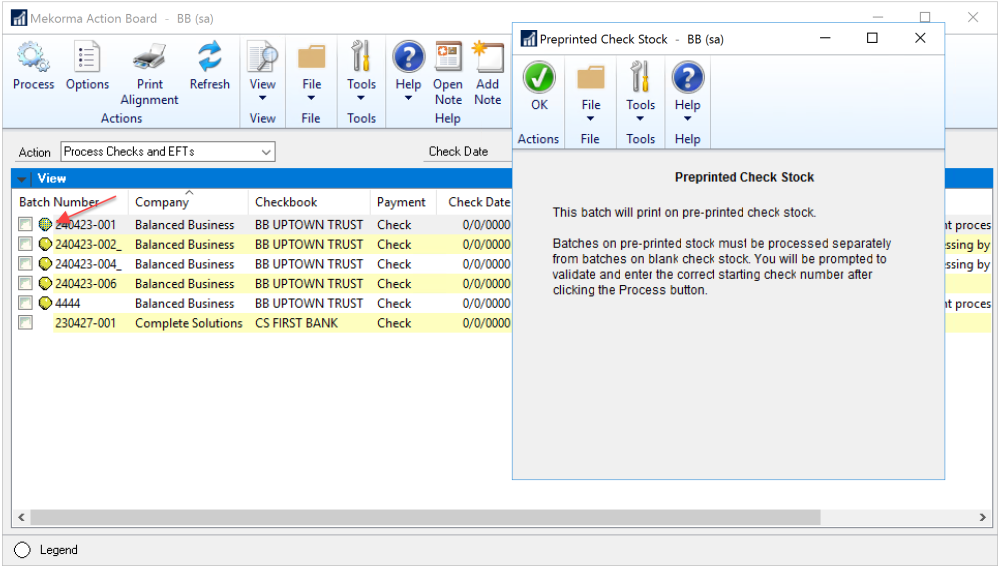The height and width of the screenshot is (568, 1000).
Task: Close the Preprinted Check Stock window
Action: pyautogui.click(x=920, y=38)
